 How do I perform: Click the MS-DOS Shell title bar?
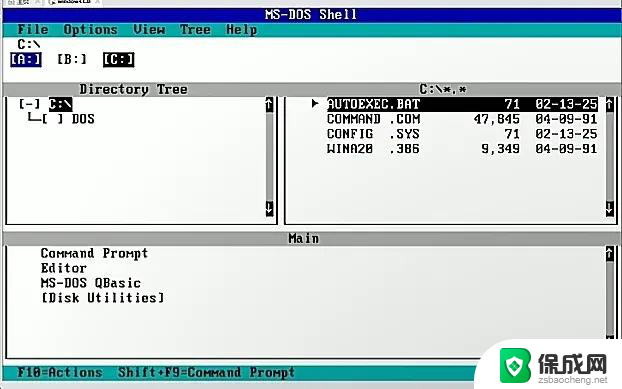click(x=311, y=15)
